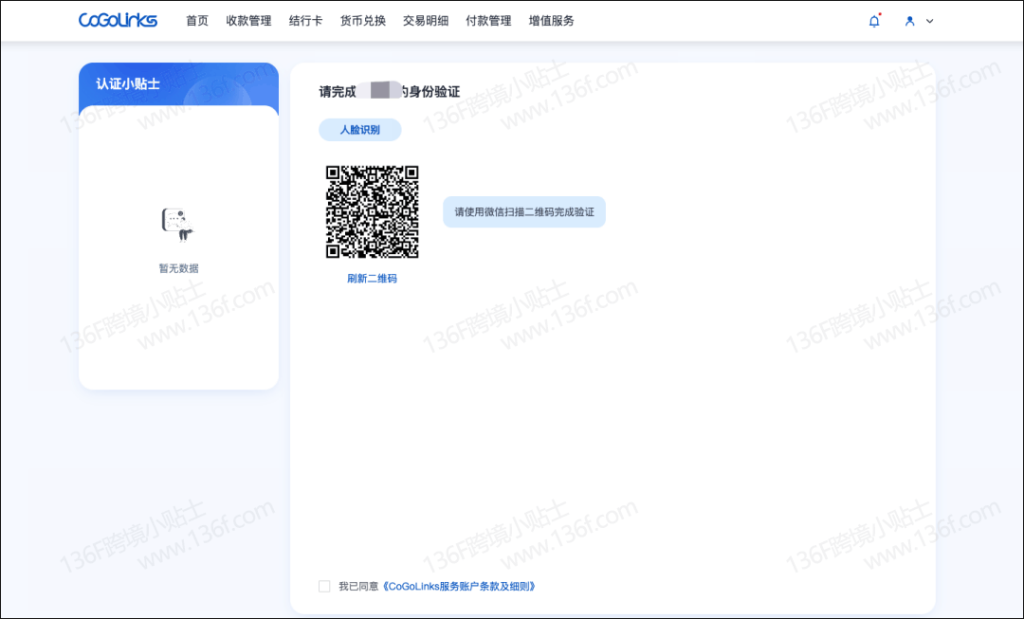Screen dimensions: 1024x619
Task: Open 货币兑换 menu
Action: [362, 21]
